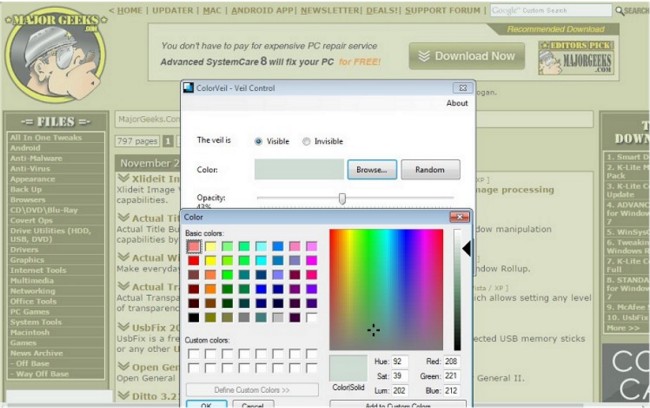Open Multimedia files category
Viewport: 650px width, 408px height.
32,281
